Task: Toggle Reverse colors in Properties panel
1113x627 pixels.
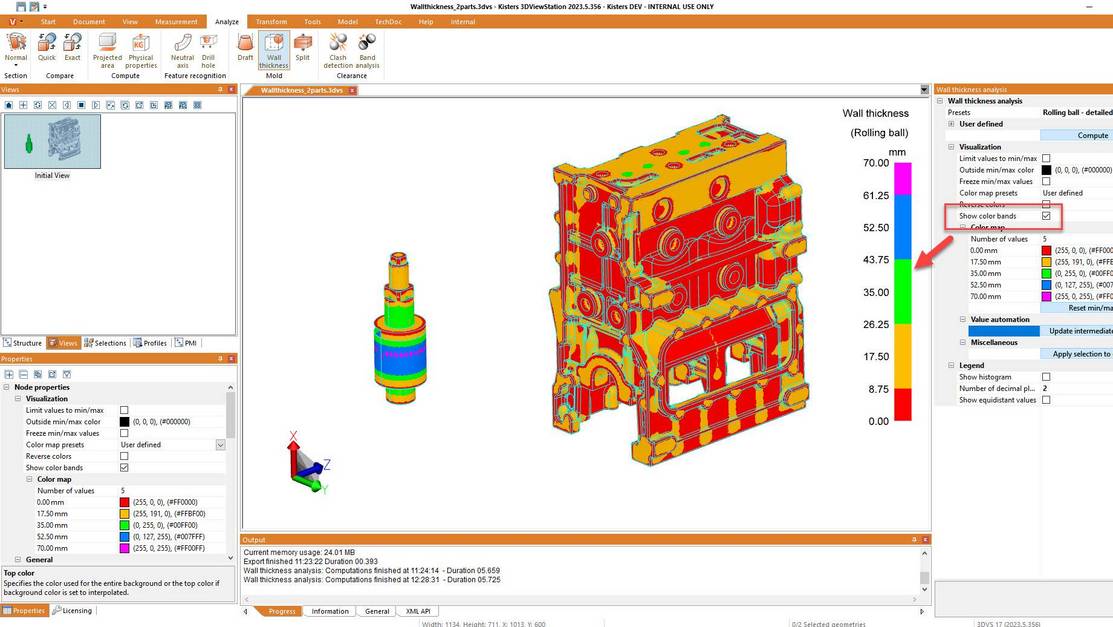Action: coord(124,457)
